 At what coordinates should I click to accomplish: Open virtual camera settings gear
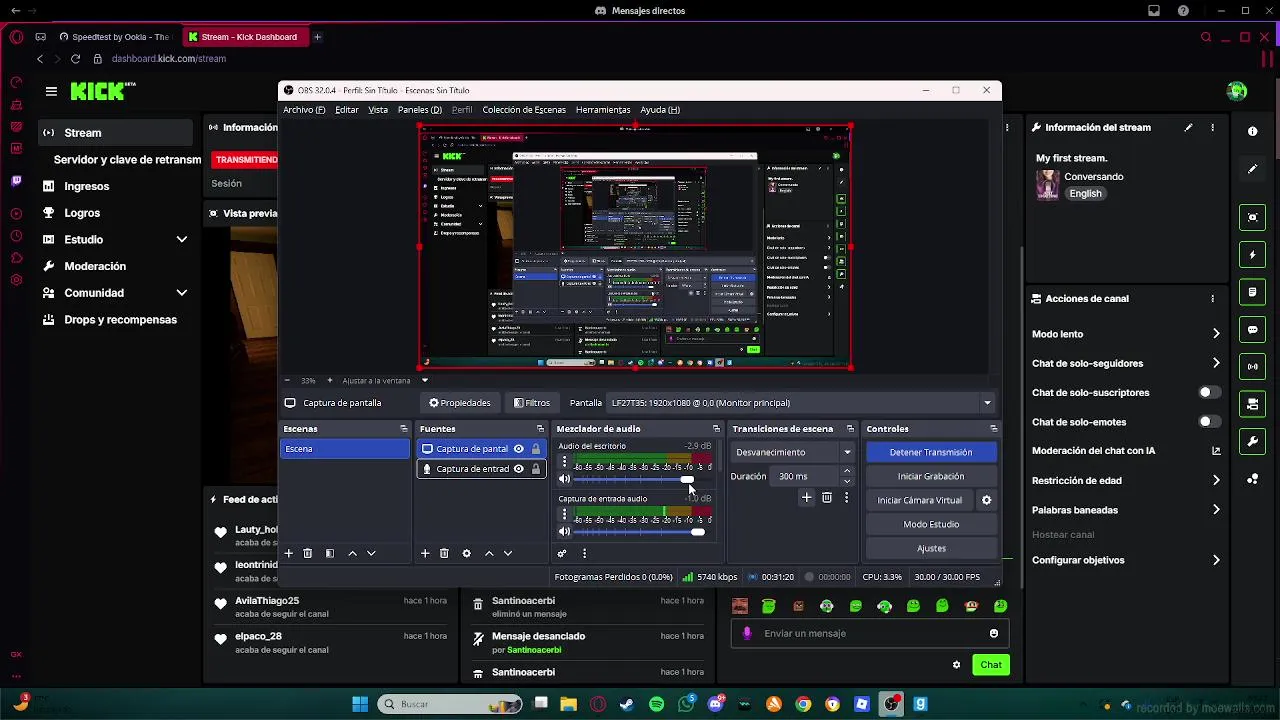pos(986,500)
